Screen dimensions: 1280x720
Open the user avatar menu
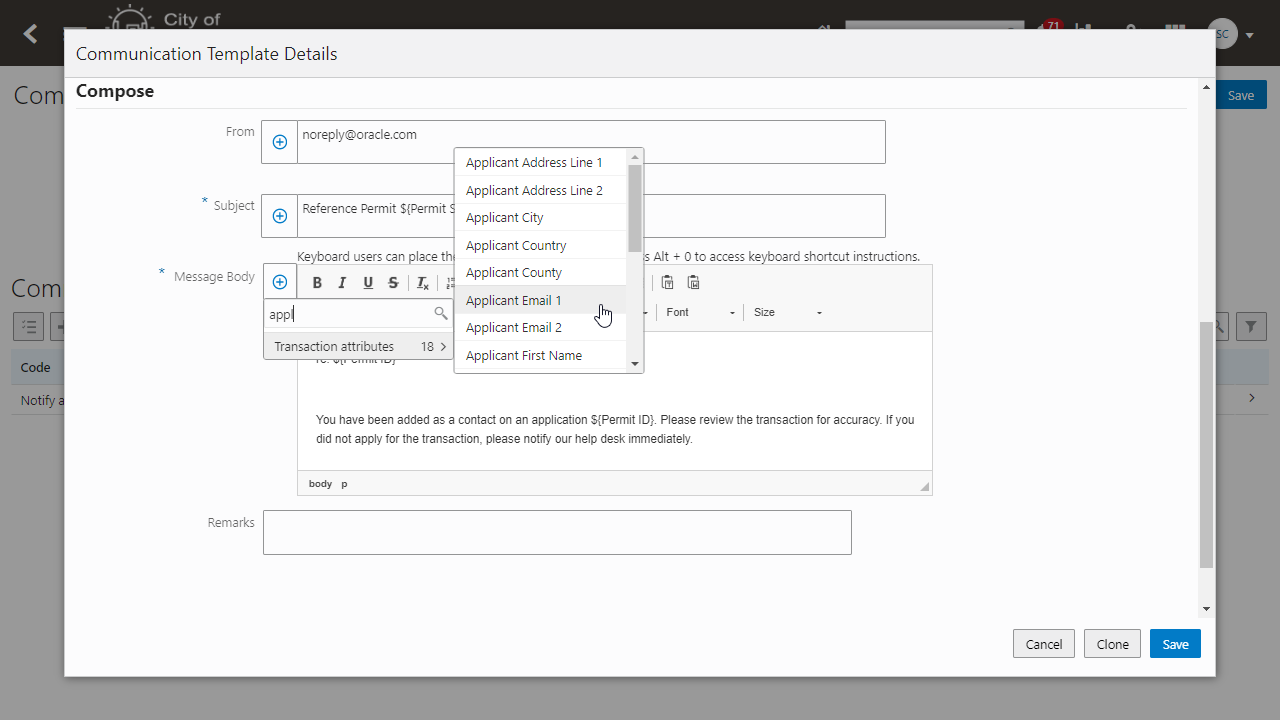[x=1222, y=34]
